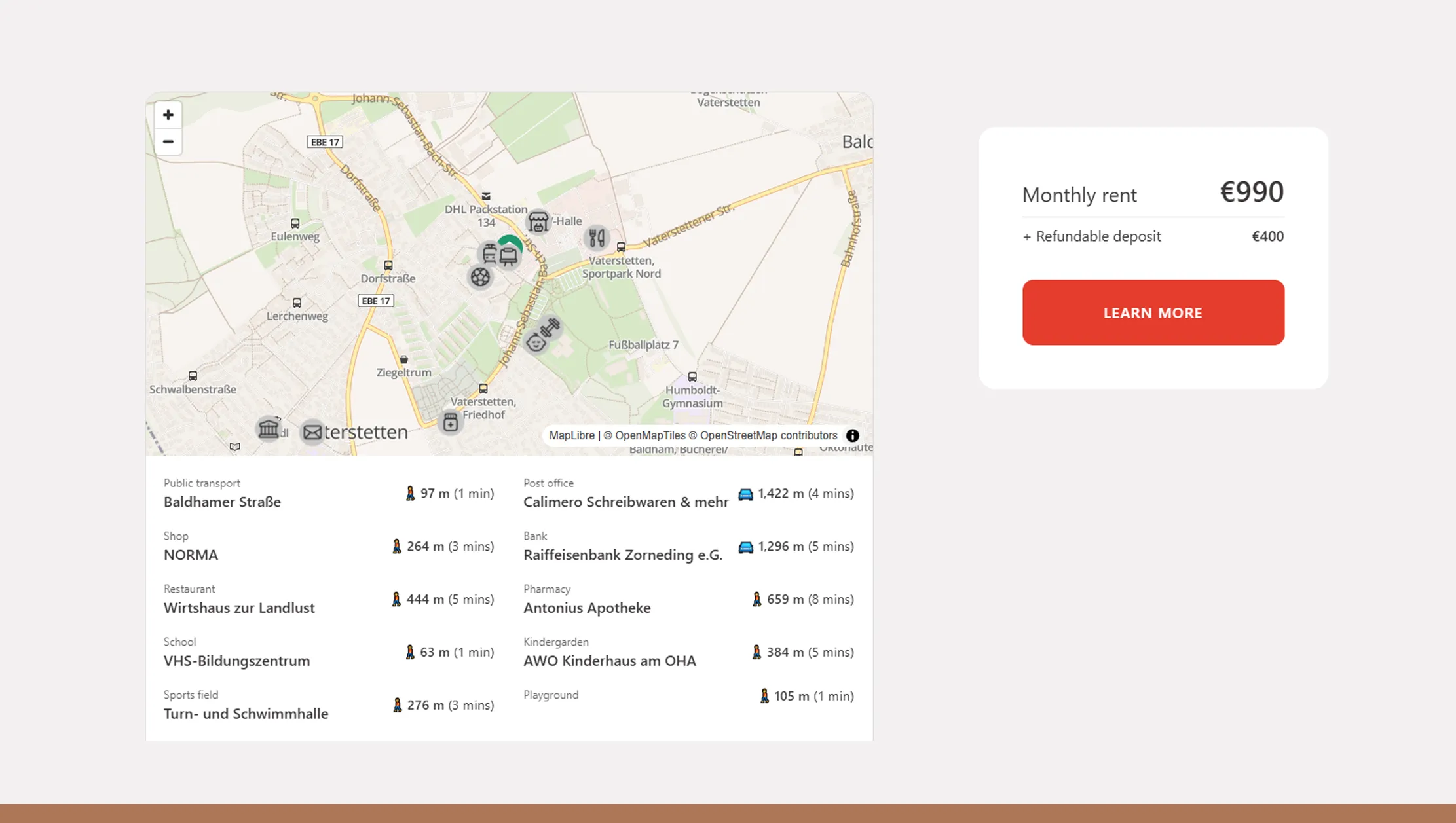Toggle the map attribution info icon

click(x=852, y=435)
